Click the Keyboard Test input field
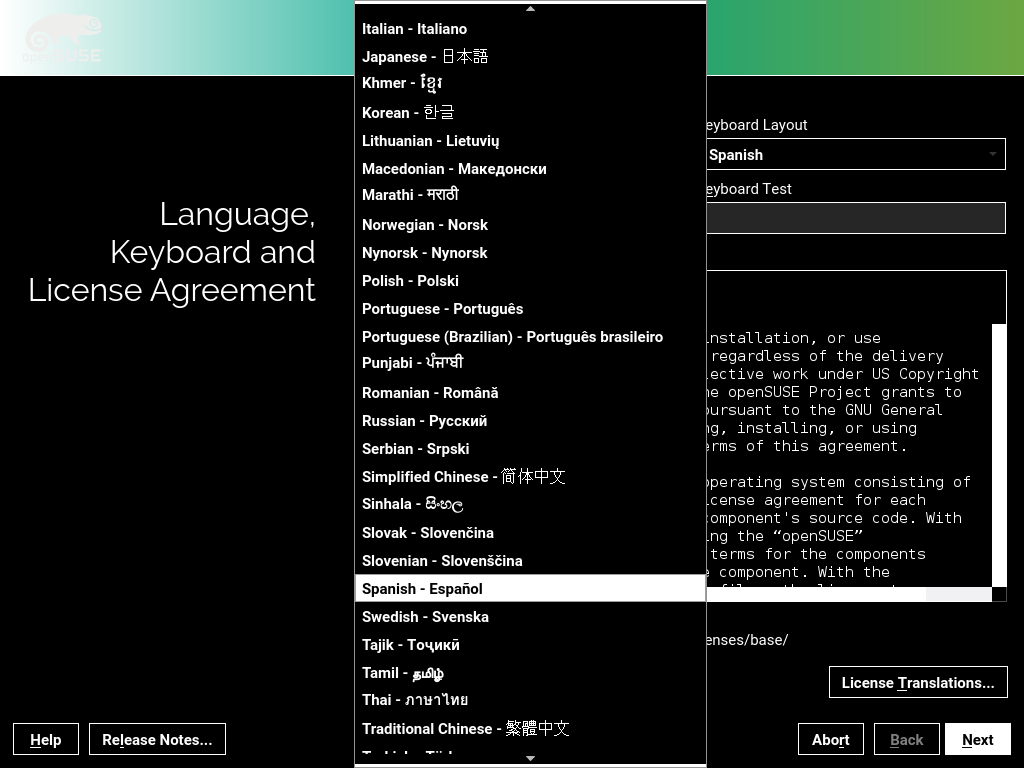1024x768 pixels. pos(855,218)
